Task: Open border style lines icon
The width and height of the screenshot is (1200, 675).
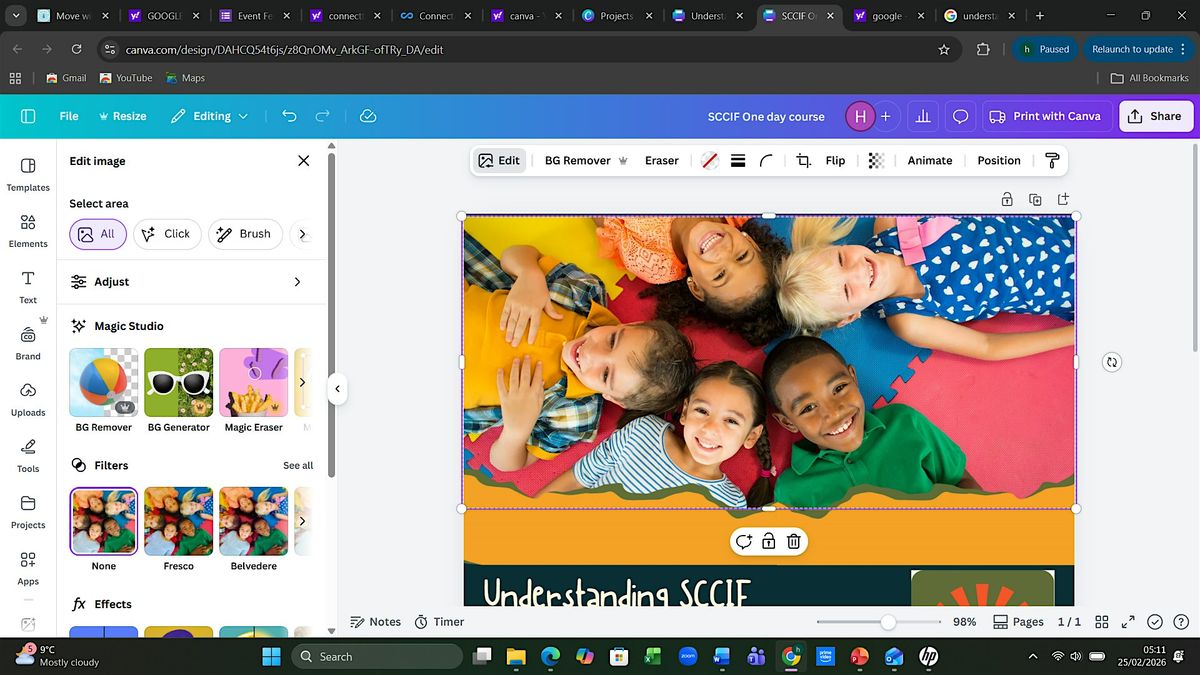Action: pyautogui.click(x=738, y=161)
